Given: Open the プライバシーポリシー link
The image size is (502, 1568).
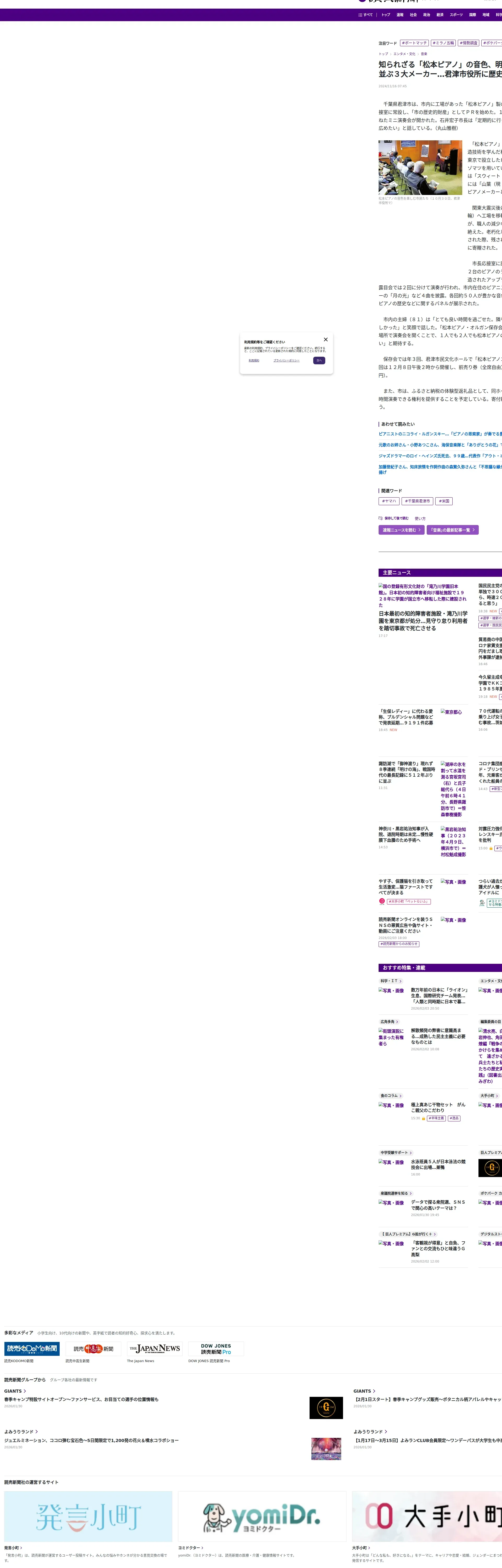Looking at the screenshot, I should pos(286,360).
